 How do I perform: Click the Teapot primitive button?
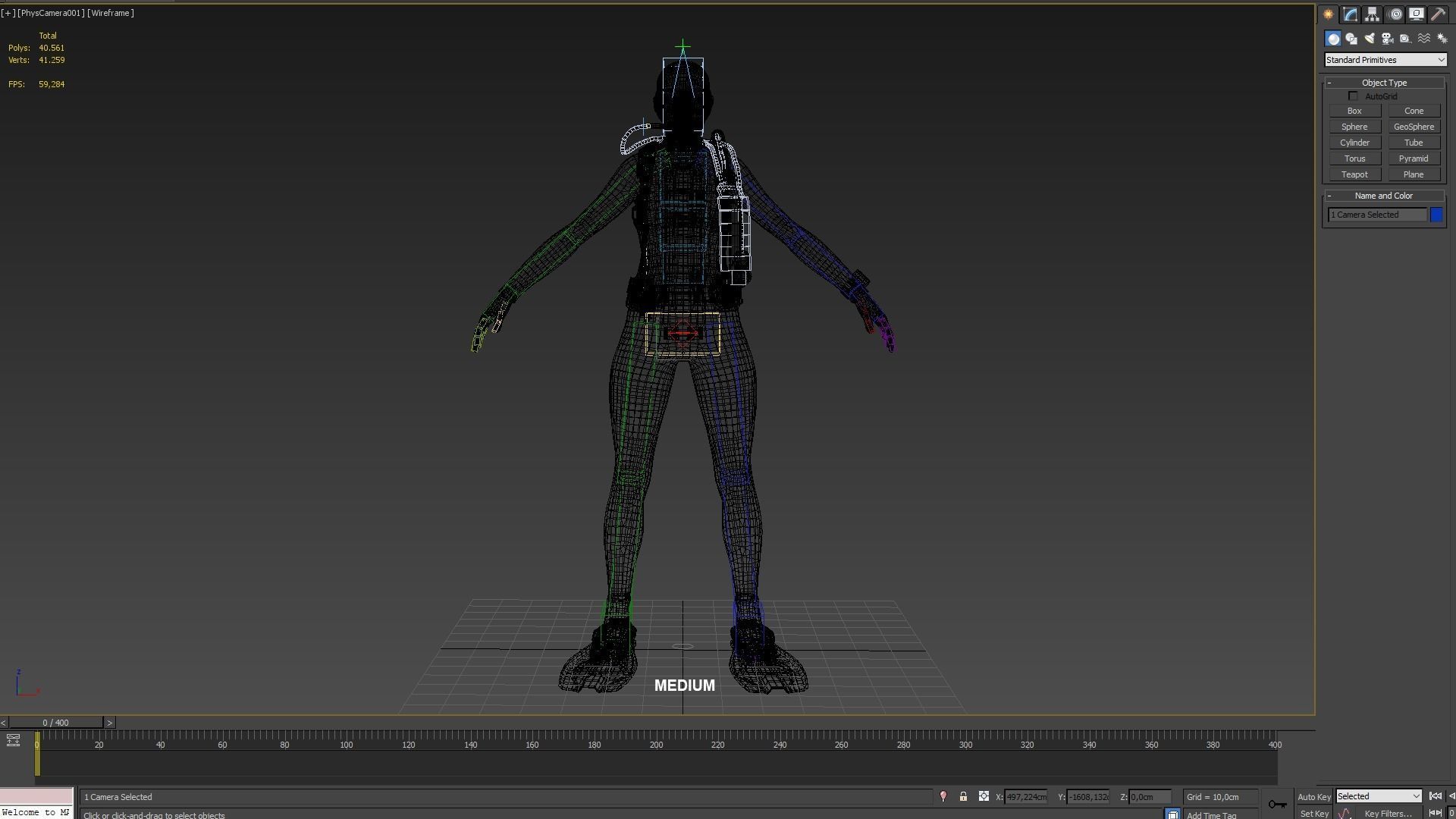tap(1354, 174)
